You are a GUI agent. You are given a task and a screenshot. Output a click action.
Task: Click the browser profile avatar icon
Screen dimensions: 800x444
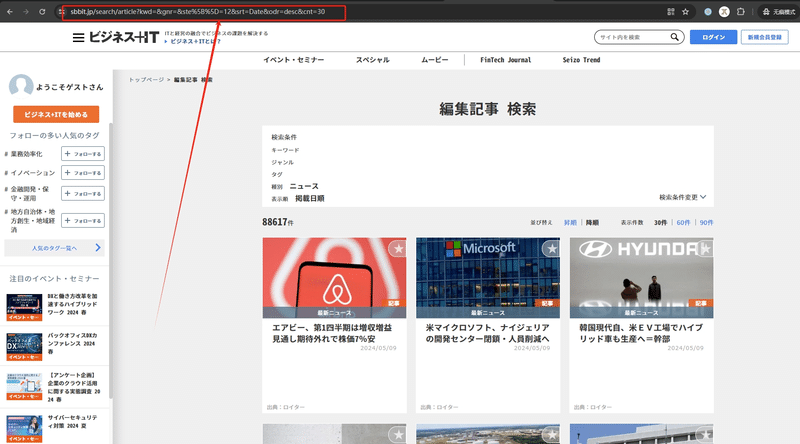point(724,12)
